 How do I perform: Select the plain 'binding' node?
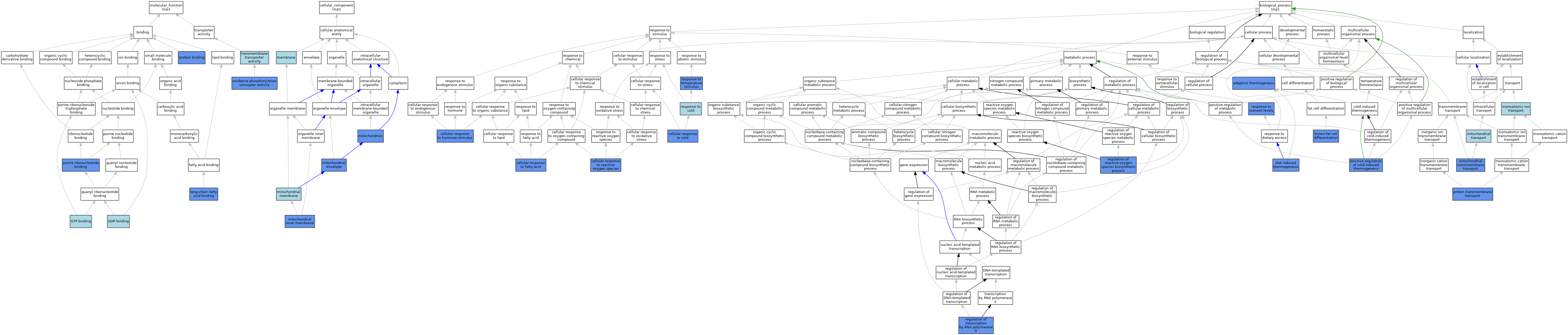click(x=142, y=32)
